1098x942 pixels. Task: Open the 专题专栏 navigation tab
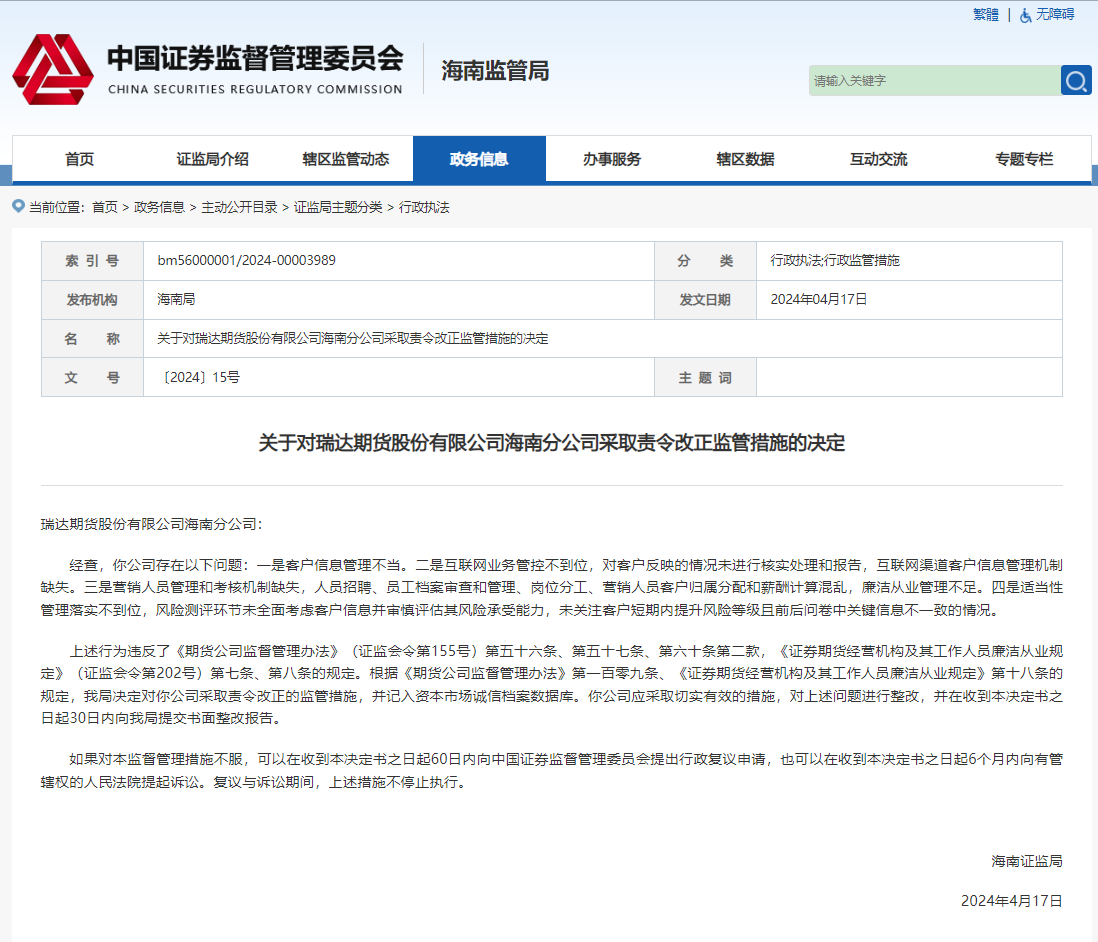click(1024, 159)
